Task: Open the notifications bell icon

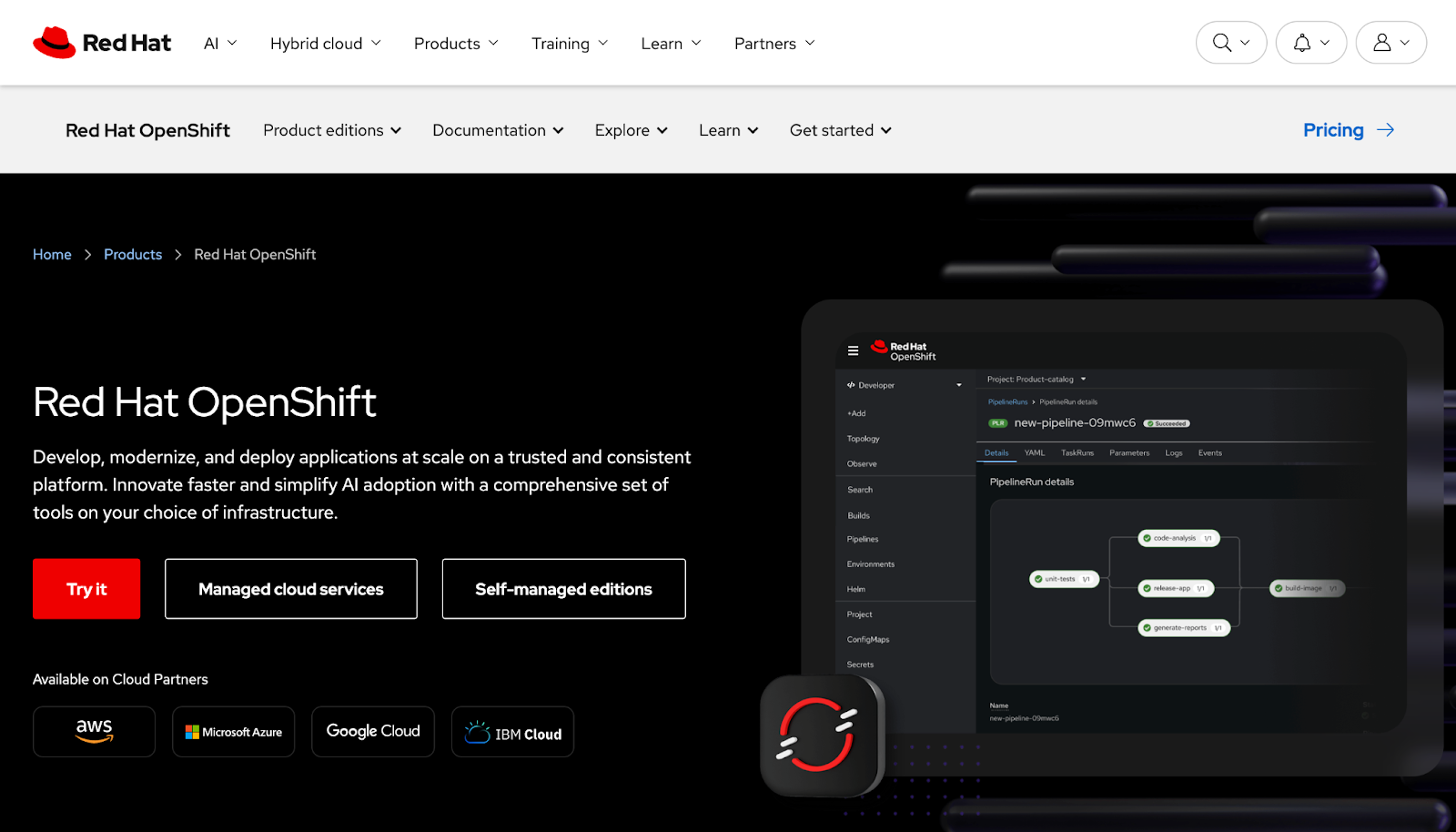Action: click(x=1302, y=43)
